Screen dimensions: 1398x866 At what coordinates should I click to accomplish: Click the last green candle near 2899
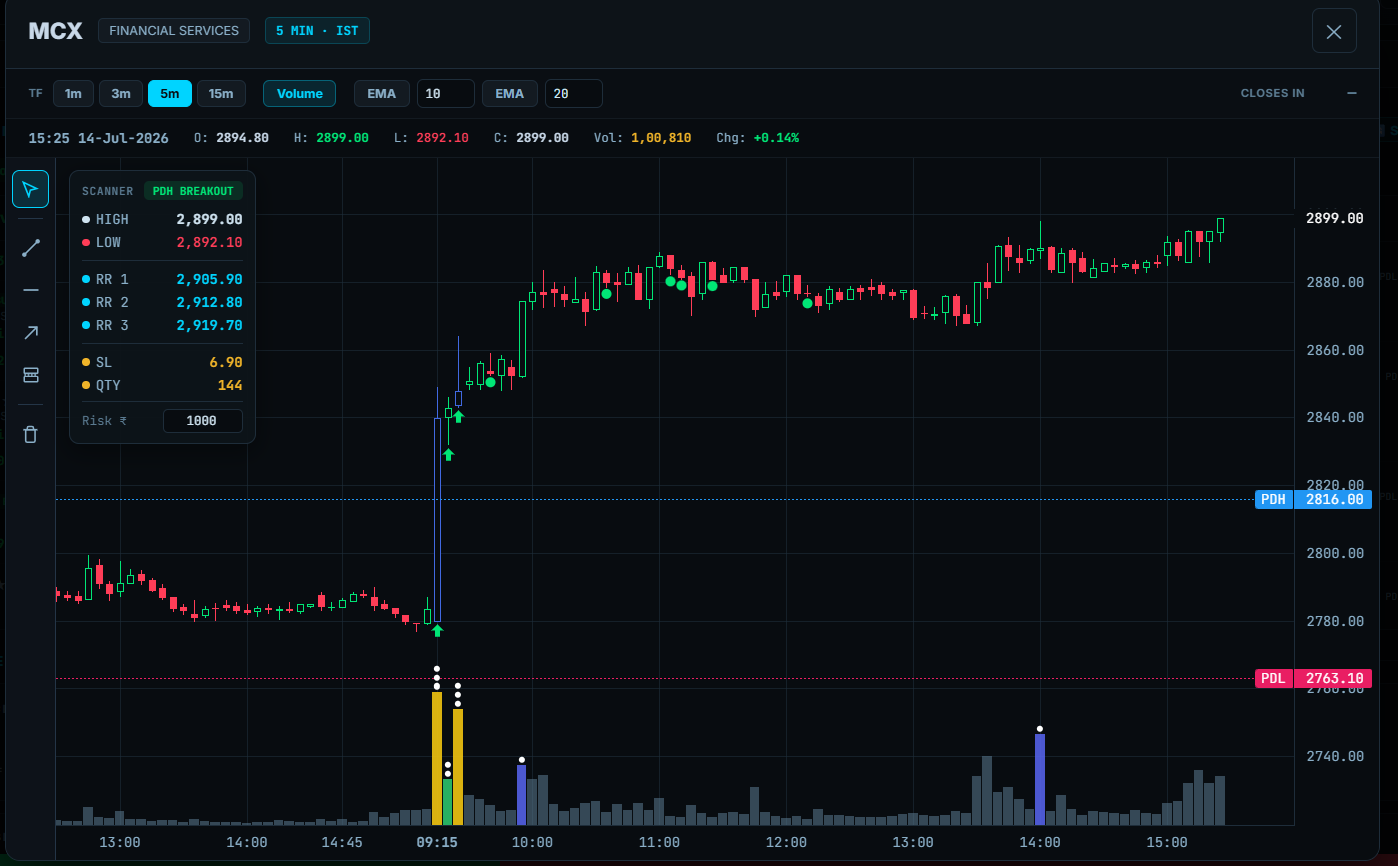tap(1220, 228)
